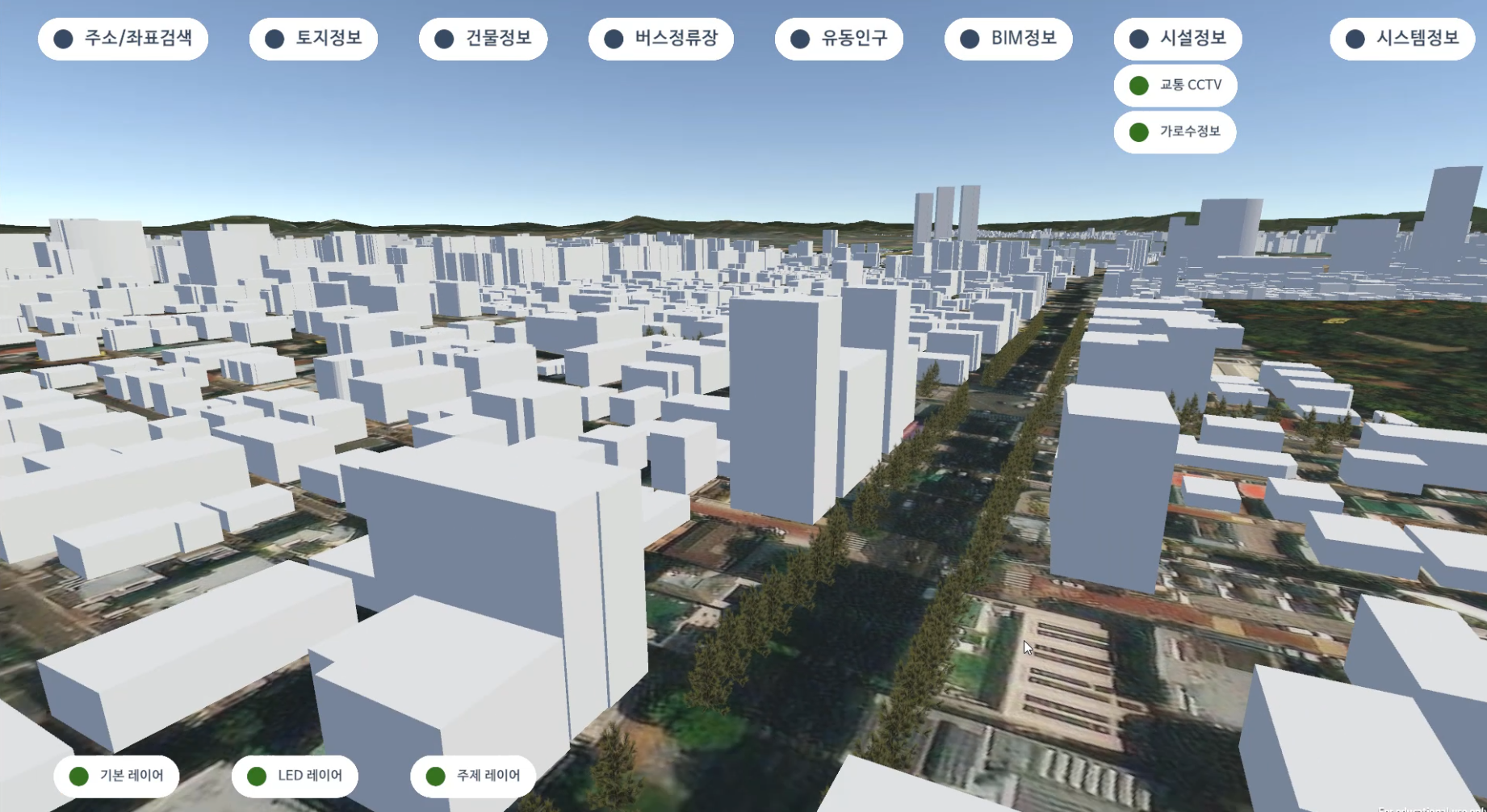Viewport: 1487px width, 812px height.
Task: Open the 시스템정보 system info menu
Action: point(1402,39)
